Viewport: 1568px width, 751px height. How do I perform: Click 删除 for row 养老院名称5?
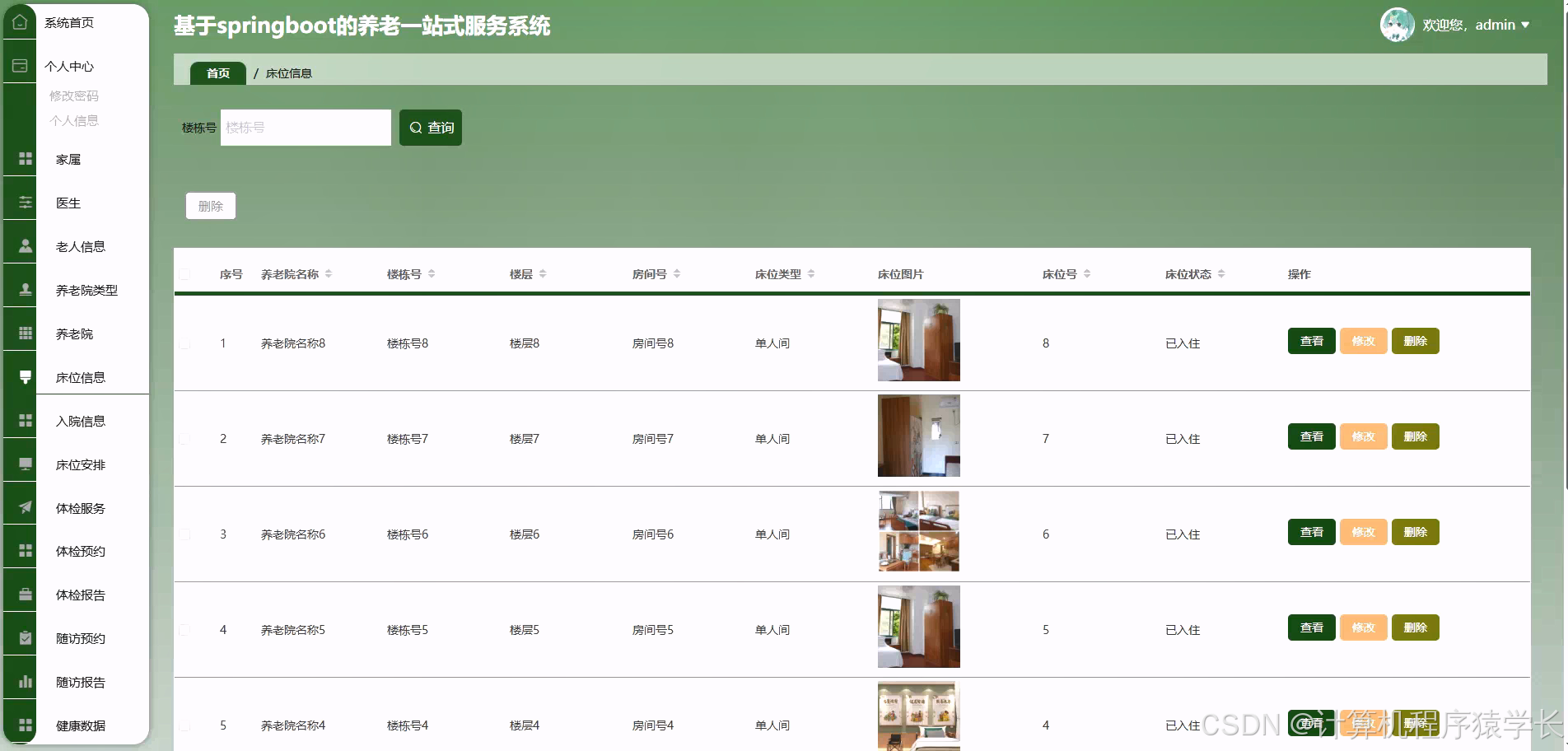click(1416, 627)
